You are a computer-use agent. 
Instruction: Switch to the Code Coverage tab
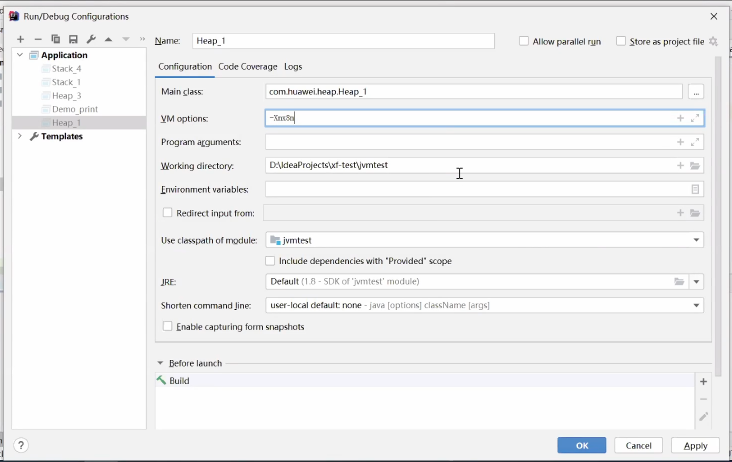tap(247, 67)
